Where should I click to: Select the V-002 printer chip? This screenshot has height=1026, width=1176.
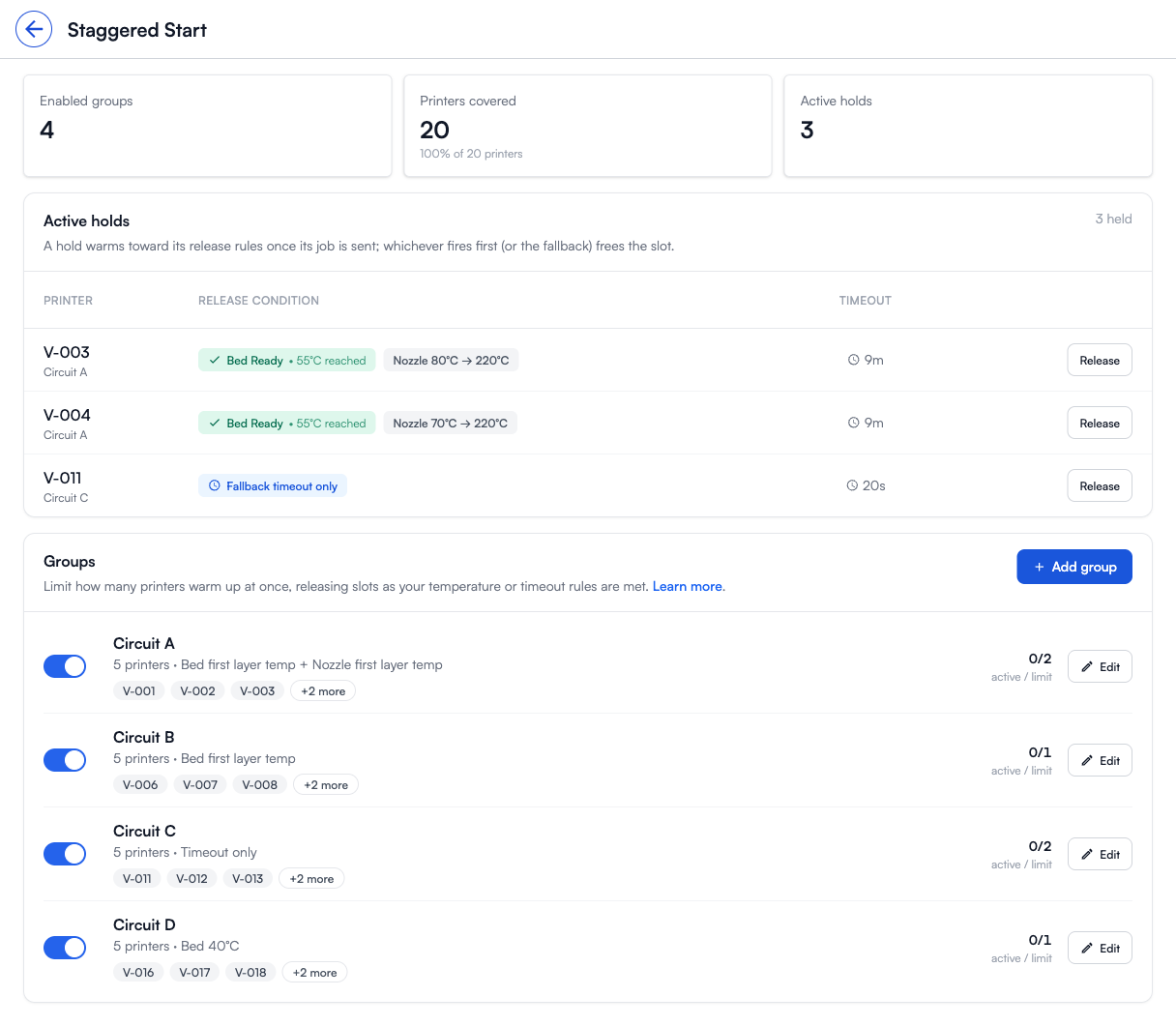point(198,691)
